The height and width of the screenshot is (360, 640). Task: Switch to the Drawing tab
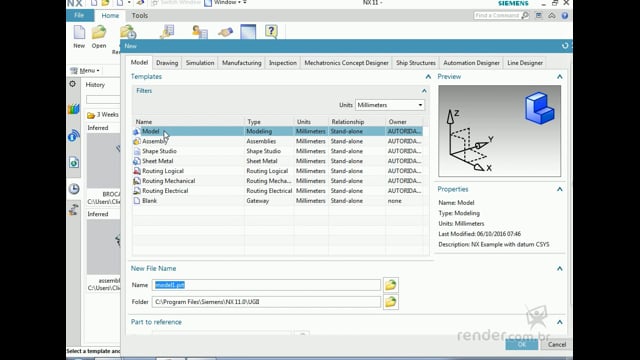click(167, 63)
